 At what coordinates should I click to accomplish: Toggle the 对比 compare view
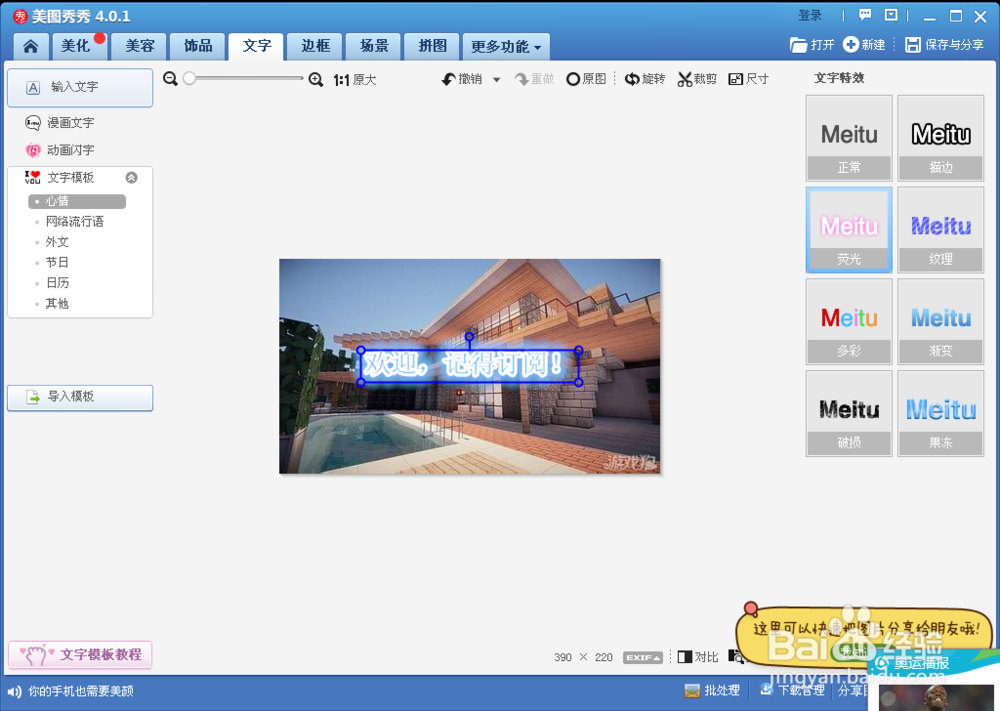point(698,657)
